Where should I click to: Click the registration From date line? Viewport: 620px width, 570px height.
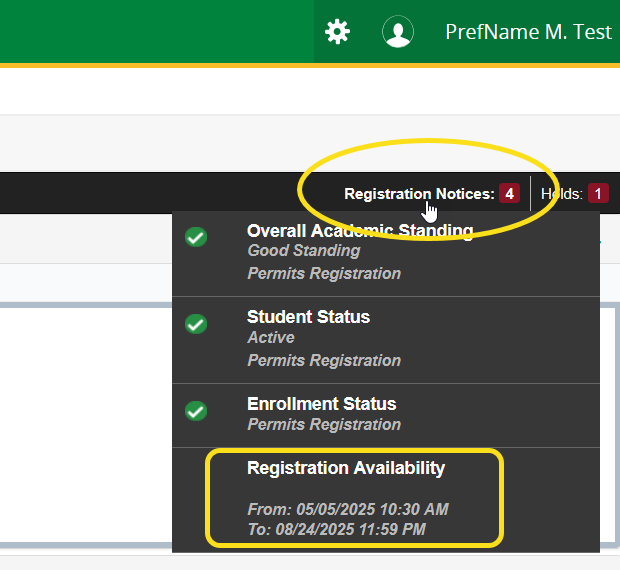(347, 509)
